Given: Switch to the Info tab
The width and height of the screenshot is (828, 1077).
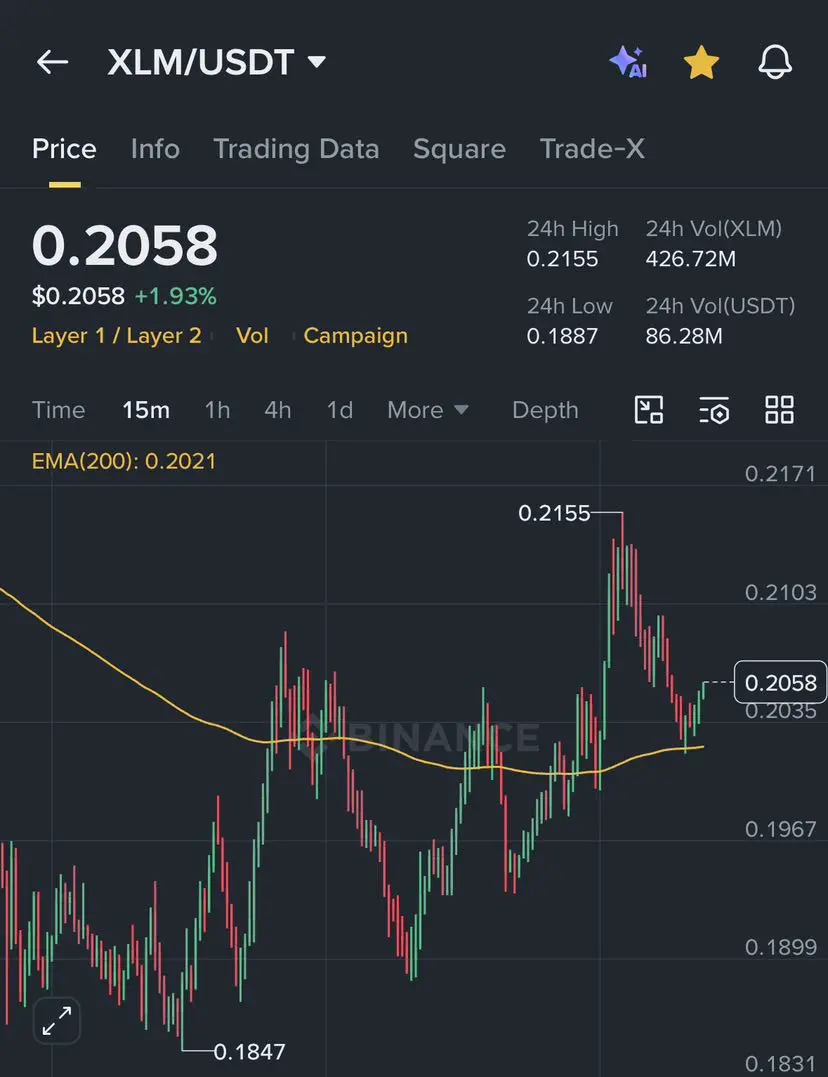Looking at the screenshot, I should point(155,149).
